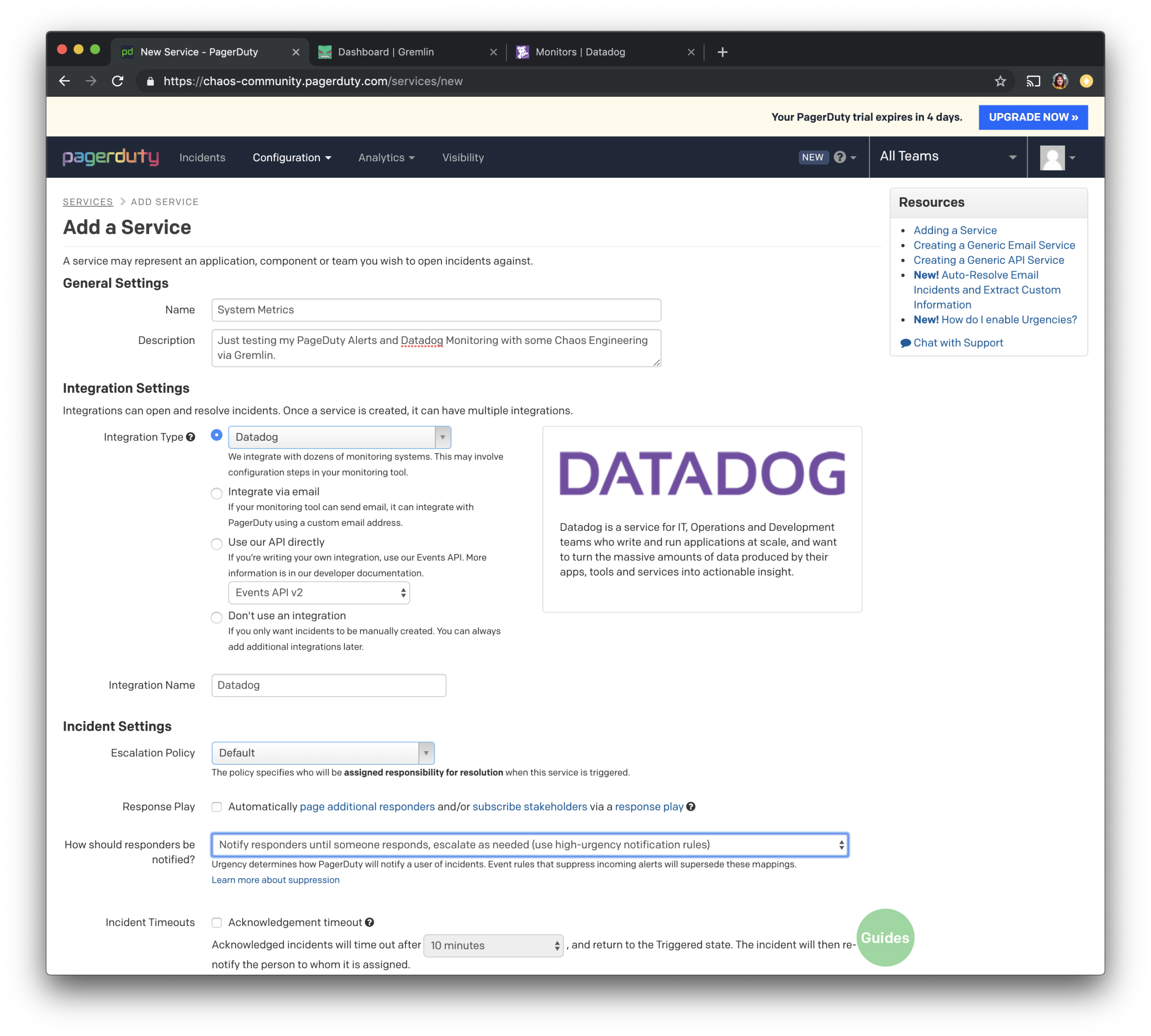Bookmark this page with the star icon

[1000, 81]
